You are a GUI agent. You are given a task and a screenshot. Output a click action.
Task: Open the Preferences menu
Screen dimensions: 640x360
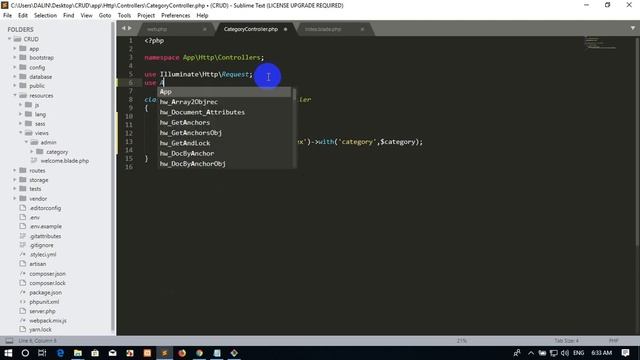coord(176,16)
